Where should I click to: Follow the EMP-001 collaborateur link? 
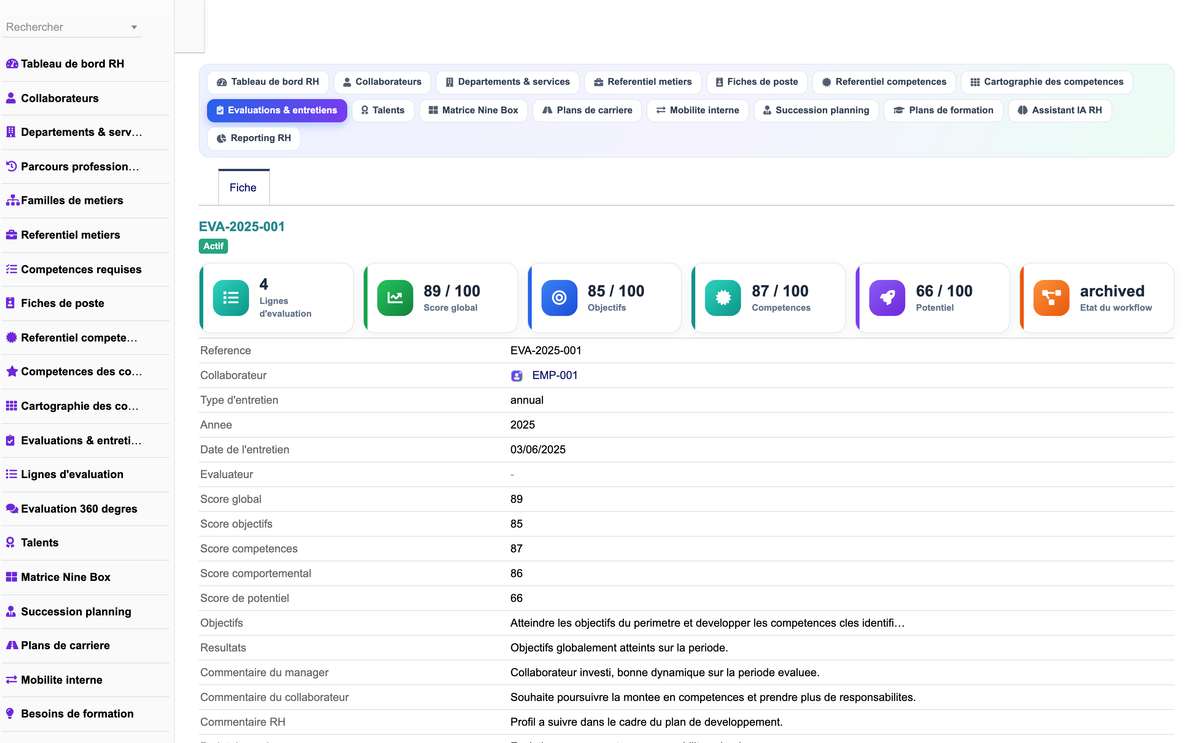point(555,376)
